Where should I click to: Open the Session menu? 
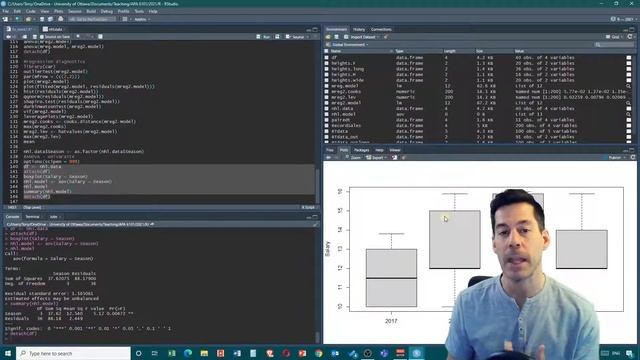(x=75, y=11)
